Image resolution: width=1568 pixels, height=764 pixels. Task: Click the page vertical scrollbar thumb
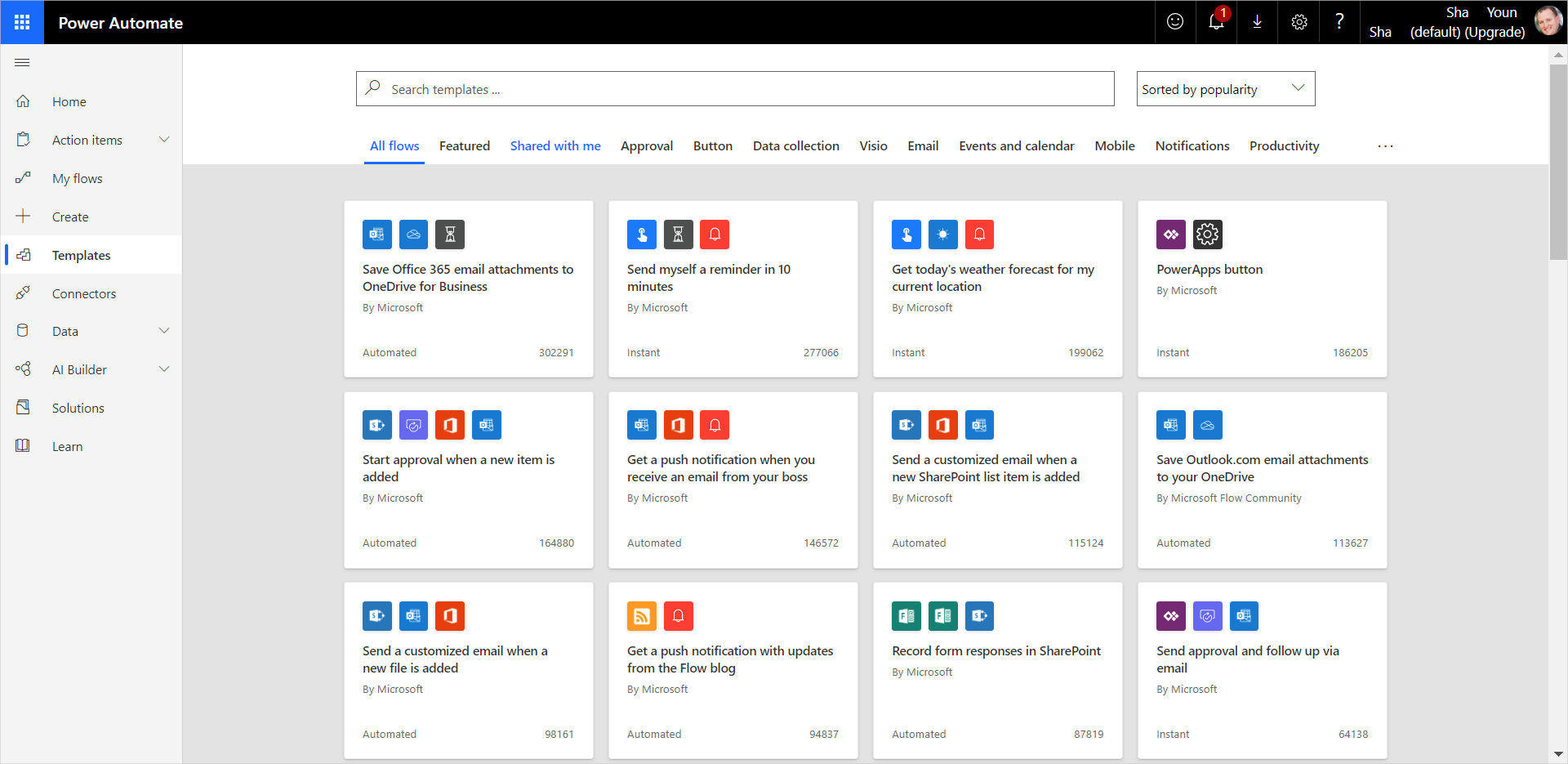1558,162
